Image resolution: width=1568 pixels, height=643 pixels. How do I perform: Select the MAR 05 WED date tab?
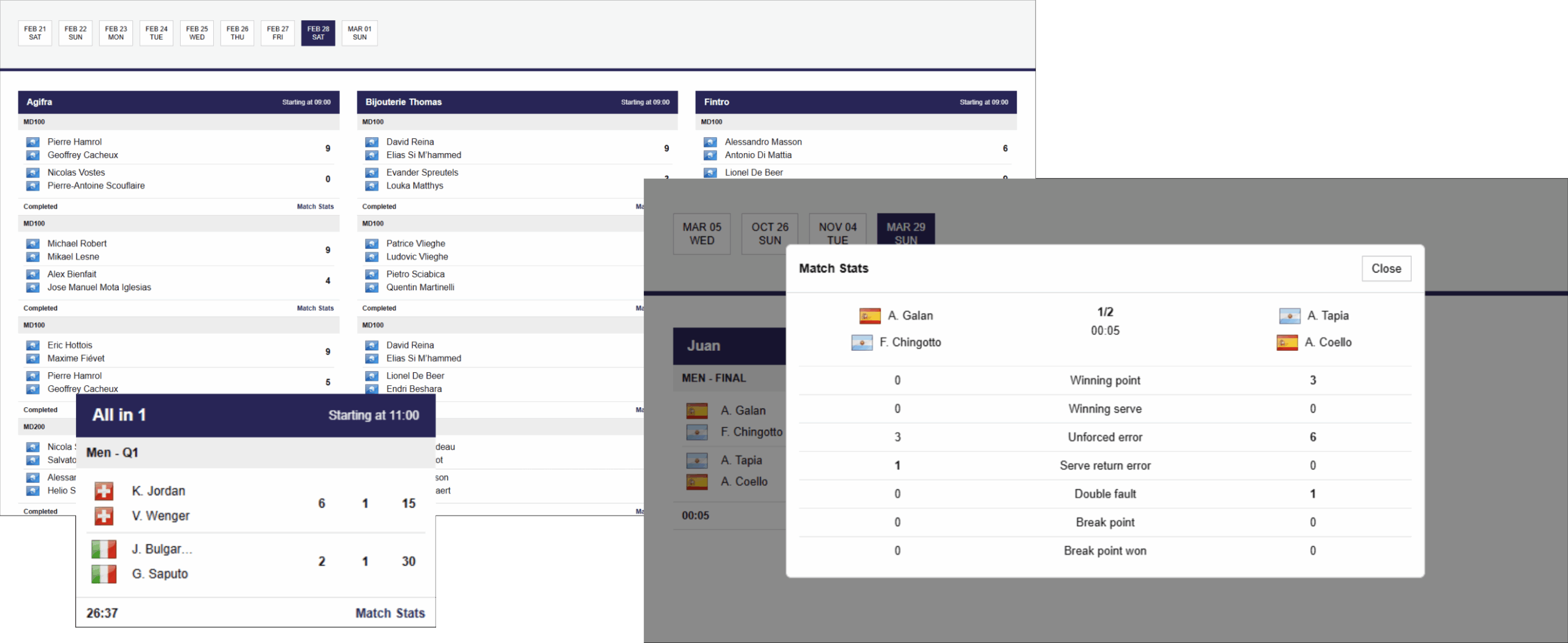tap(701, 233)
